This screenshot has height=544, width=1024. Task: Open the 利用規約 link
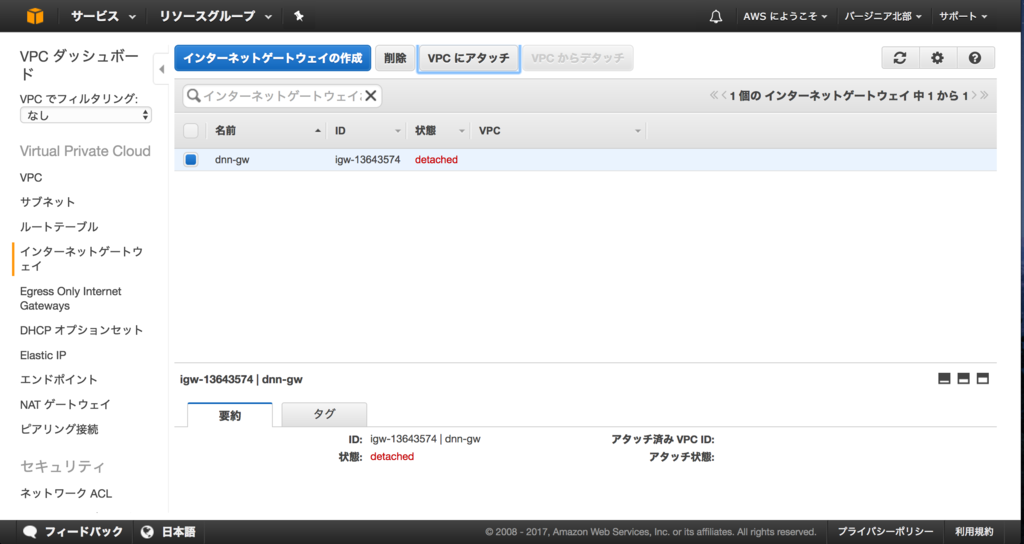tap(974, 532)
